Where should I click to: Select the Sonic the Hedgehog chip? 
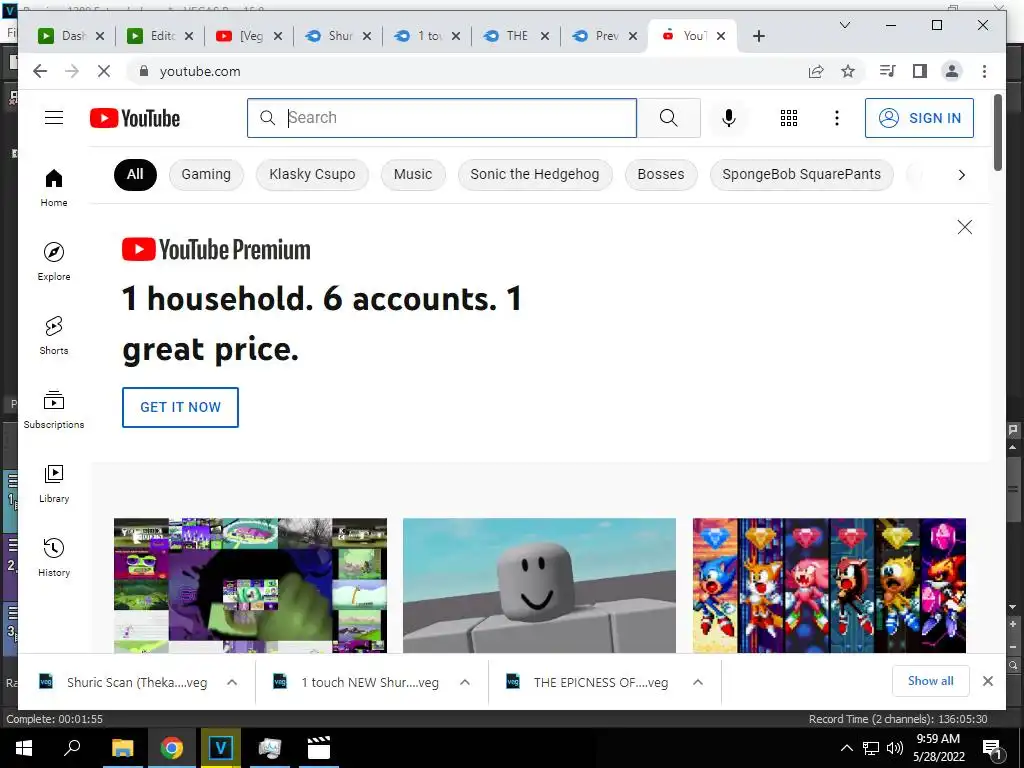[x=535, y=174]
